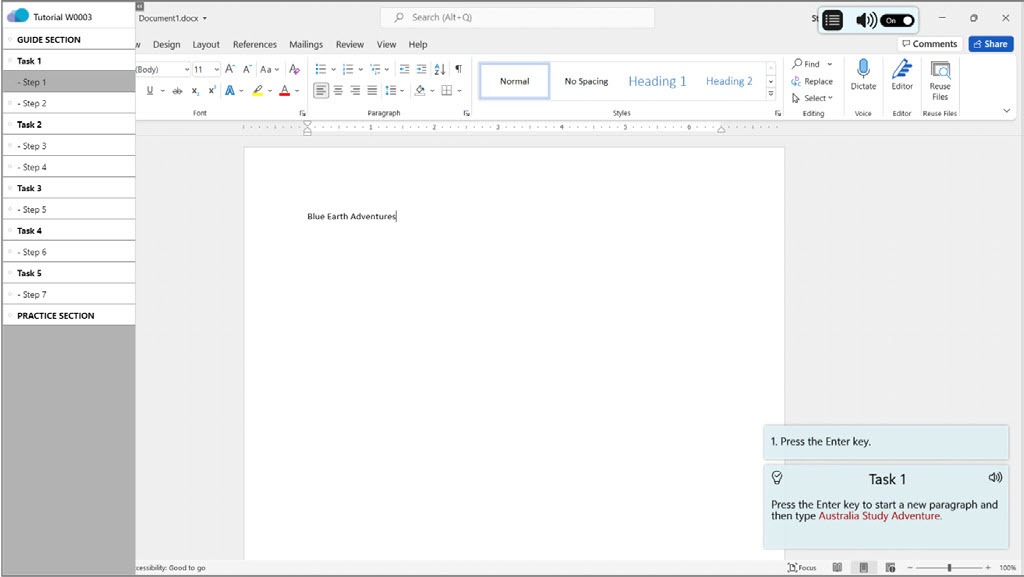Click the Share button
The height and width of the screenshot is (577, 1024).
[990, 44]
